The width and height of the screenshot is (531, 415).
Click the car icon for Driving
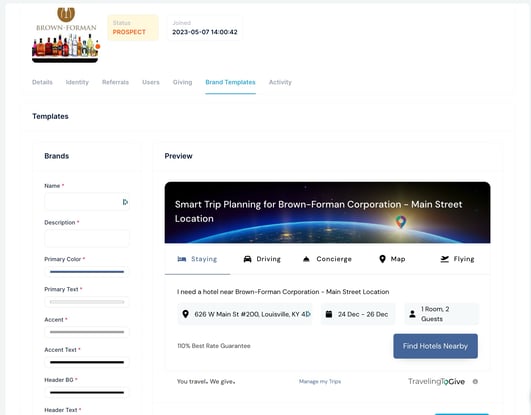click(248, 259)
